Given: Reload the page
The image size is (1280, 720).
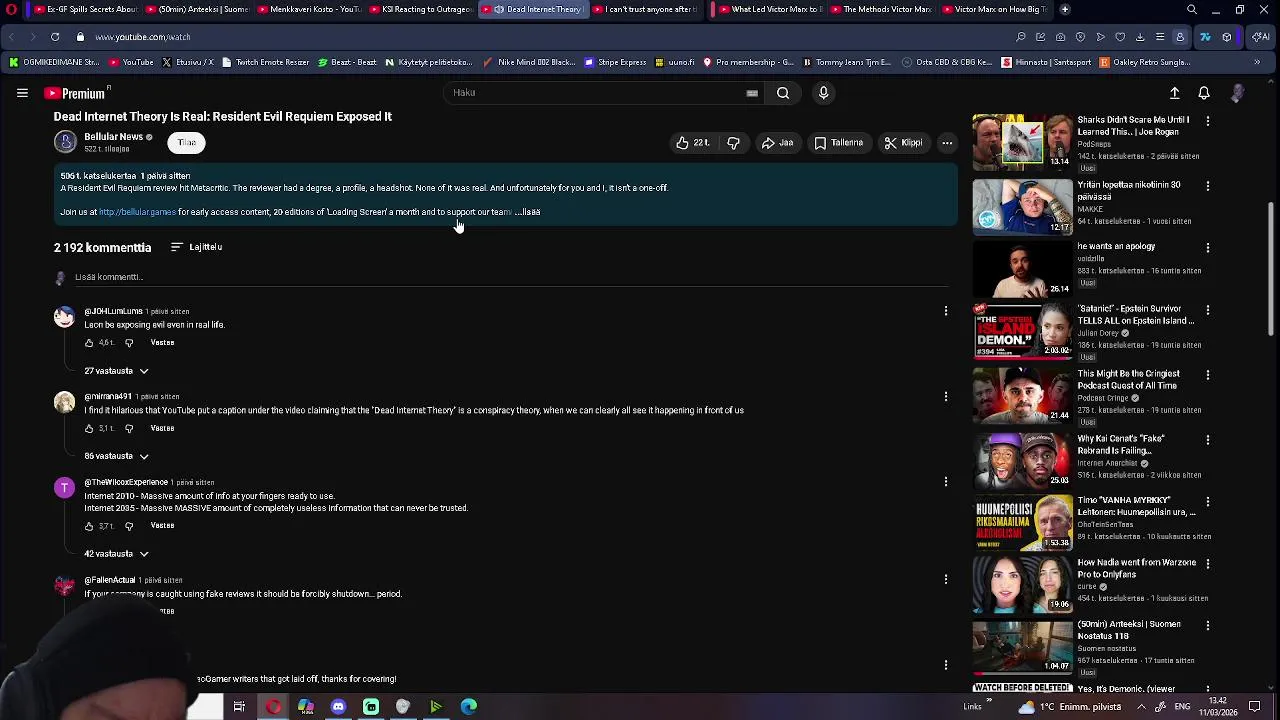Looking at the screenshot, I should tap(55, 37).
